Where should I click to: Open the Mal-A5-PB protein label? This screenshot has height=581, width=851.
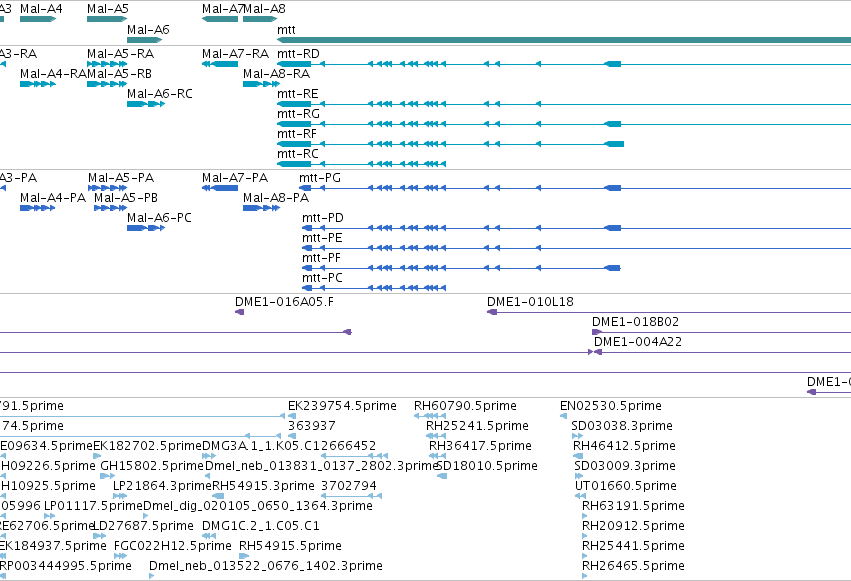(x=126, y=198)
